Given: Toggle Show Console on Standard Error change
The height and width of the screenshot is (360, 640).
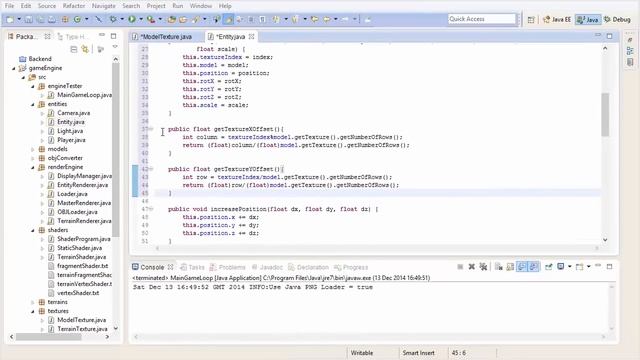Looking at the screenshot, I should click(x=533, y=267).
